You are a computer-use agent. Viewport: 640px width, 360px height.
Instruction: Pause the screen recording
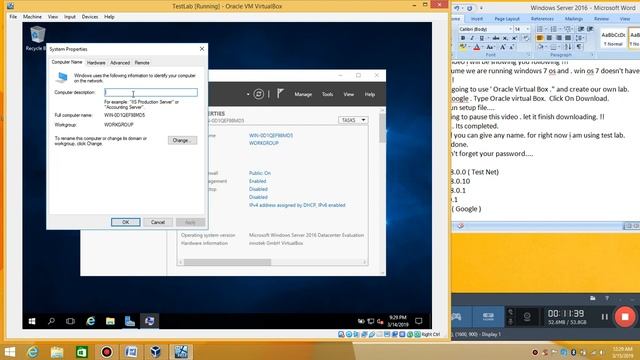[x=604, y=317]
